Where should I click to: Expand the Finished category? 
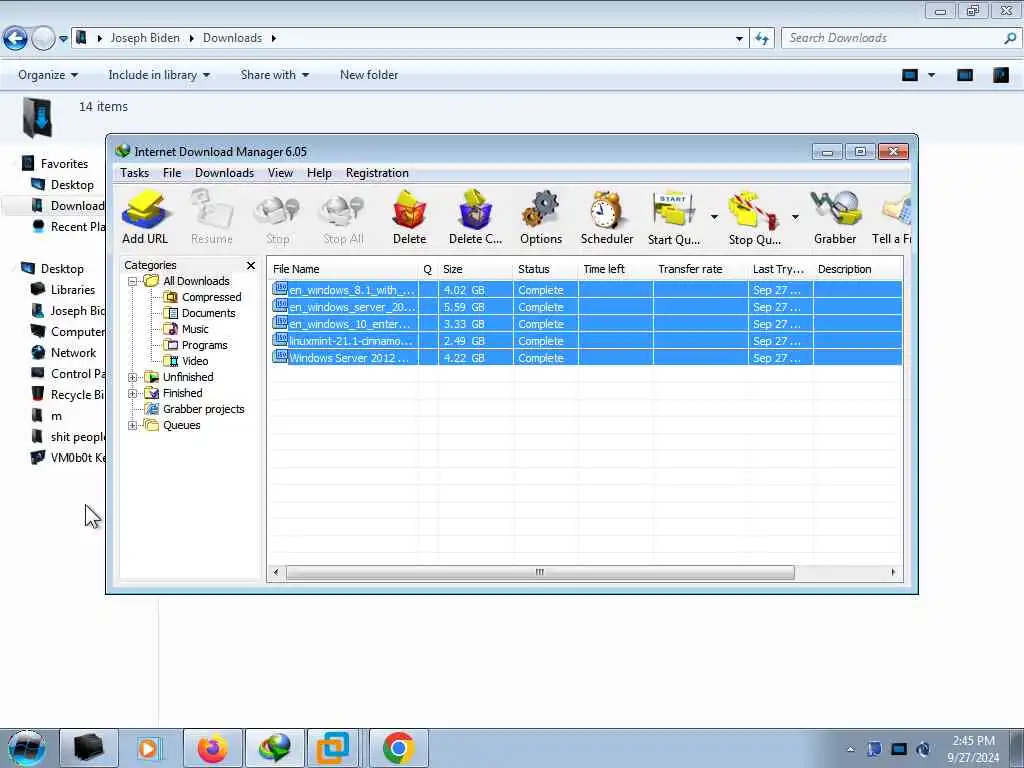click(x=133, y=393)
